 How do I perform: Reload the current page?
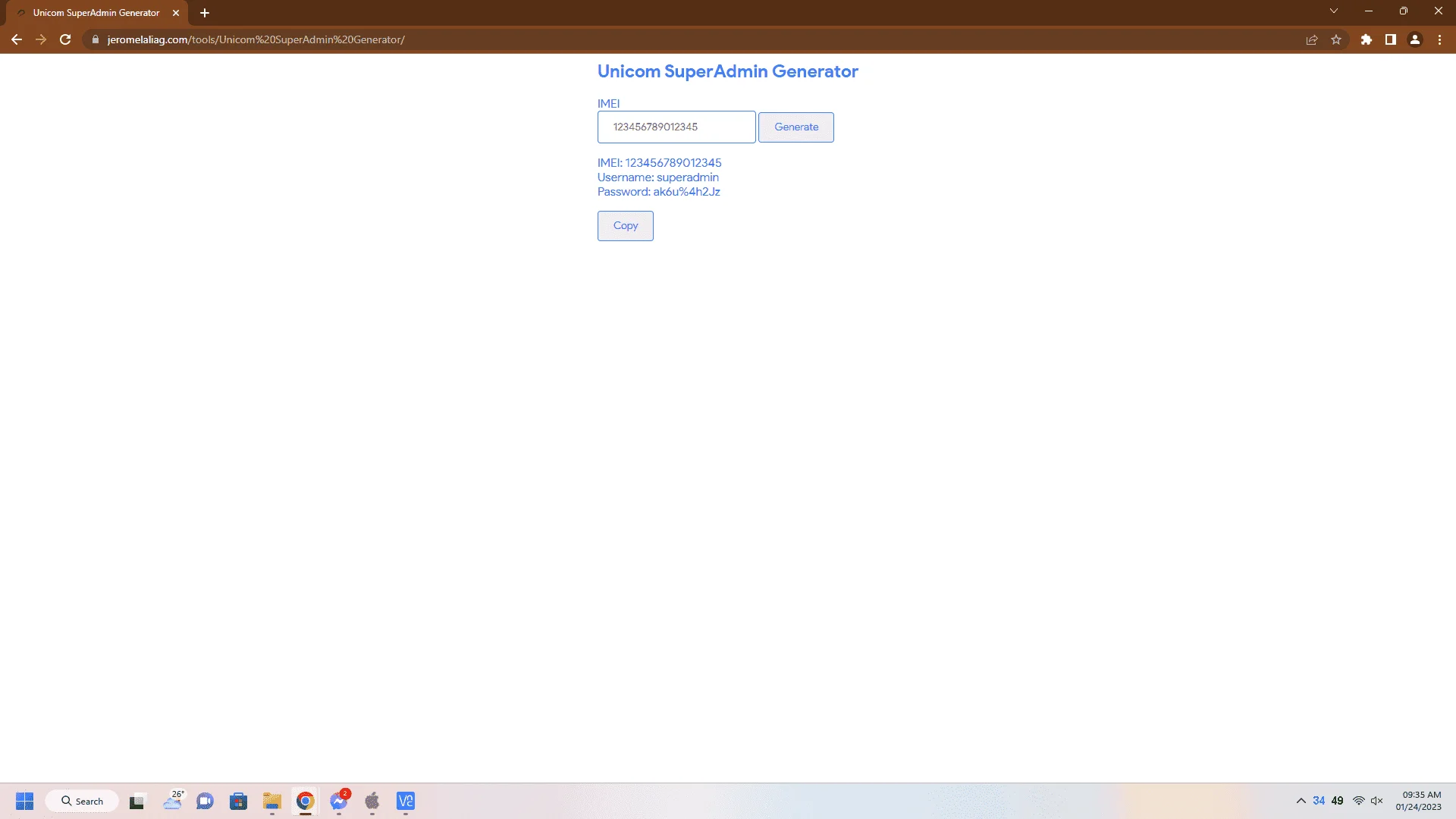click(65, 39)
